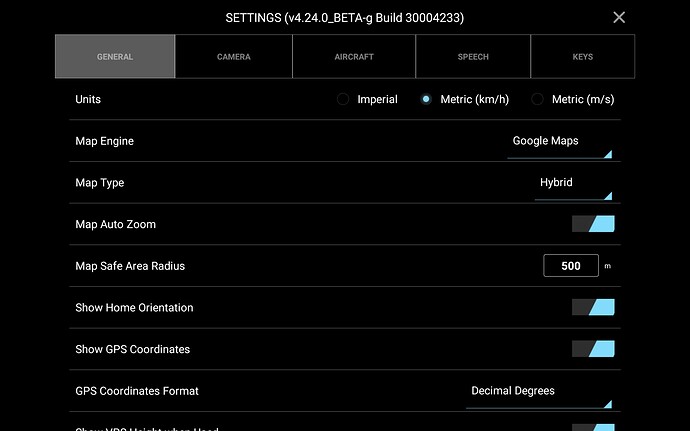Turn off Show GPS Coordinates switch
The height and width of the screenshot is (431, 690).
click(x=593, y=349)
